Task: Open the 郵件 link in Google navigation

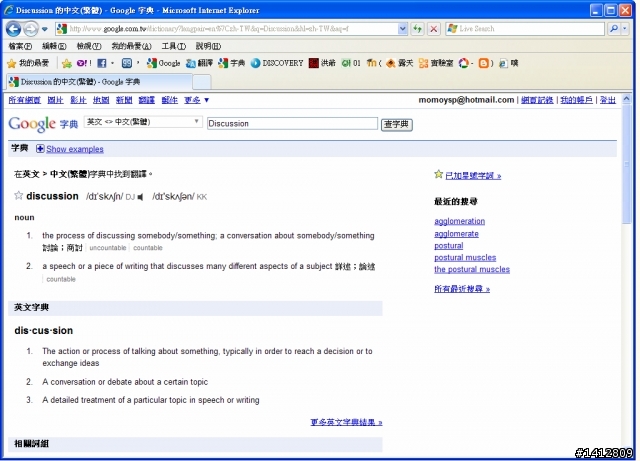Action: click(169, 100)
